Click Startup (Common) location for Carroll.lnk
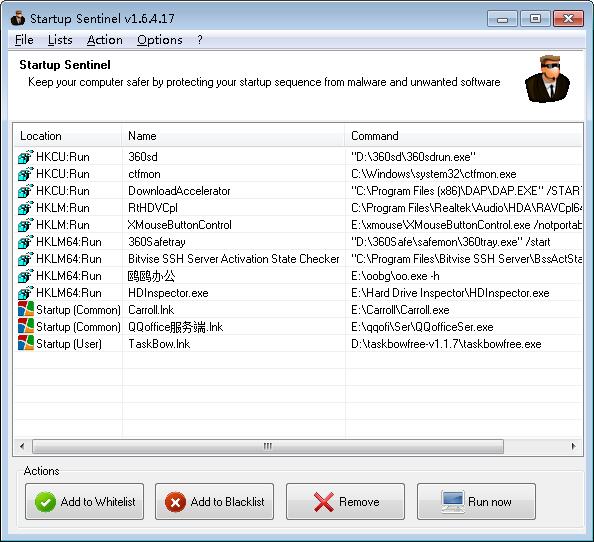 pos(78,310)
